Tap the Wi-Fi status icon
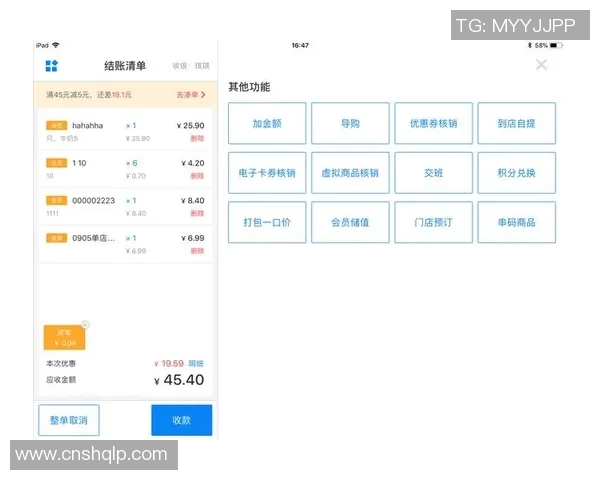Image resolution: width=600 pixels, height=480 pixels. [56, 45]
